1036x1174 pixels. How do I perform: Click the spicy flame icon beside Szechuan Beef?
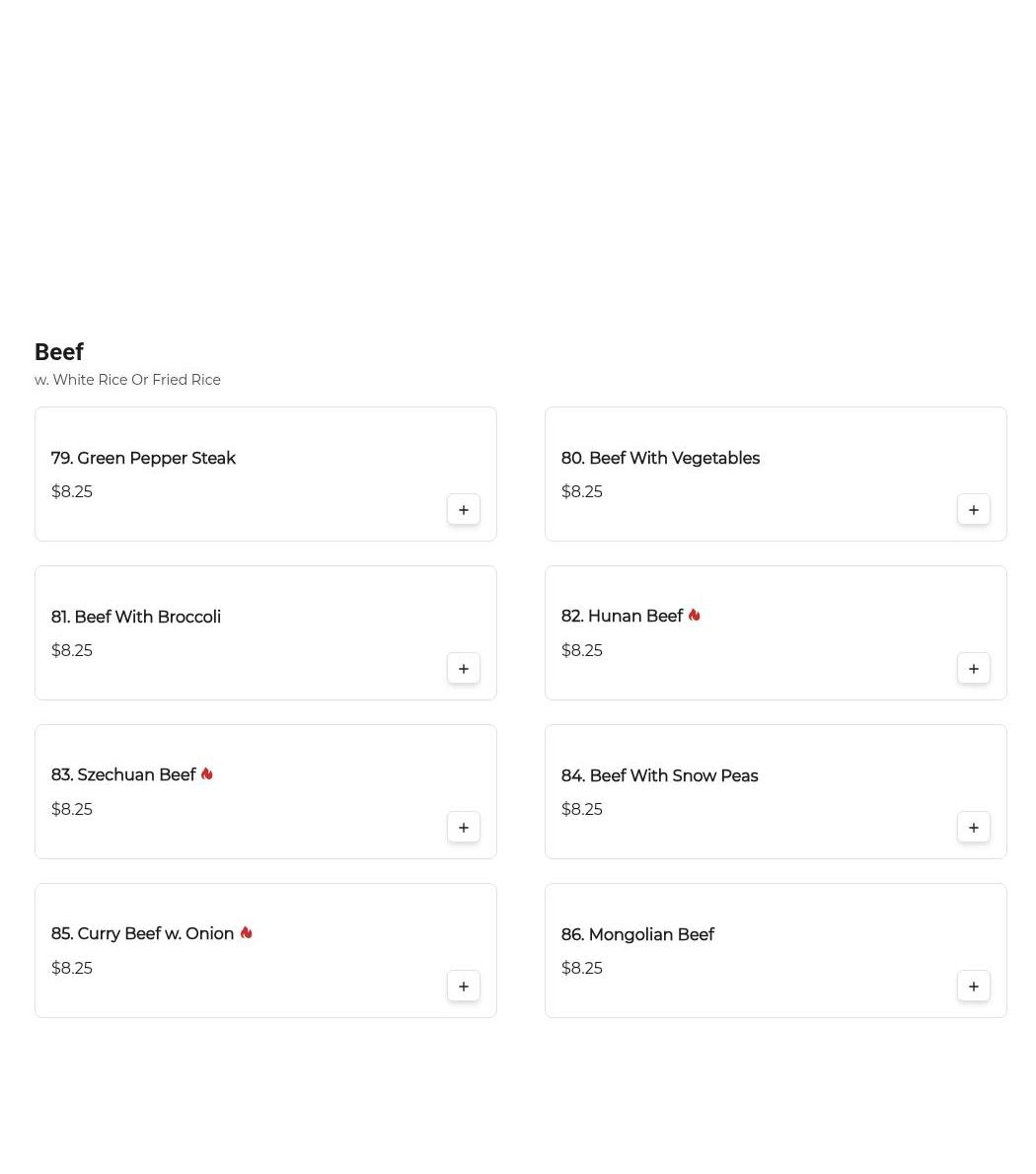(x=206, y=773)
